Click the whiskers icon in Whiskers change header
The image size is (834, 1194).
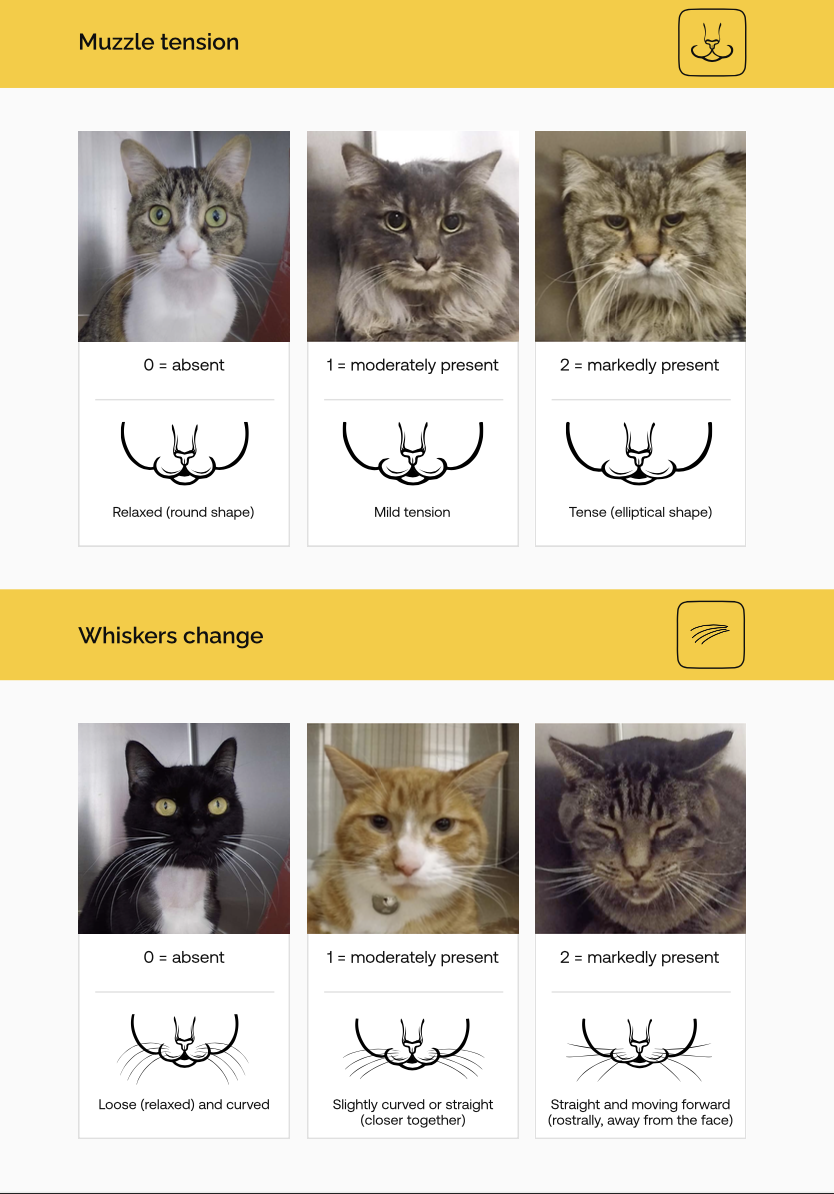[x=711, y=635]
